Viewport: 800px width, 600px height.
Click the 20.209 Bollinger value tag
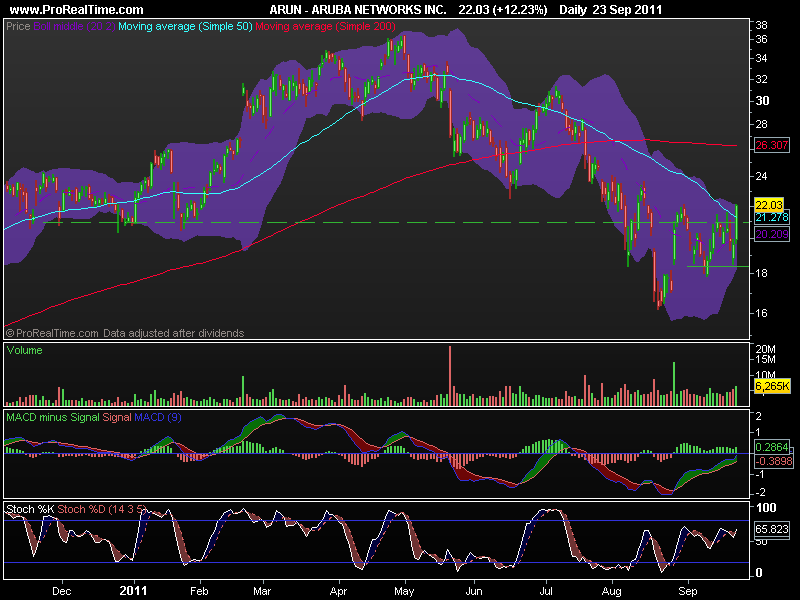(772, 234)
